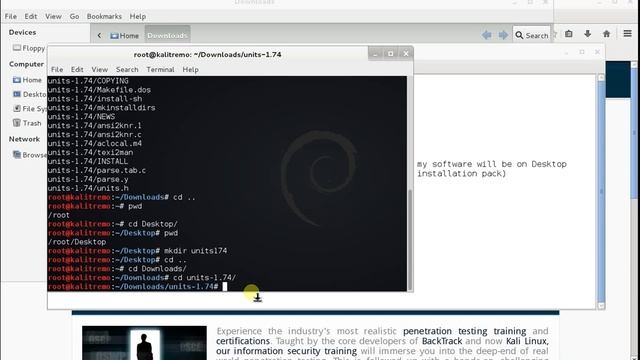Image resolution: width=640 pixels, height=360 pixels.
Task: Open Trash in sidebar
Action: click(x=27, y=123)
